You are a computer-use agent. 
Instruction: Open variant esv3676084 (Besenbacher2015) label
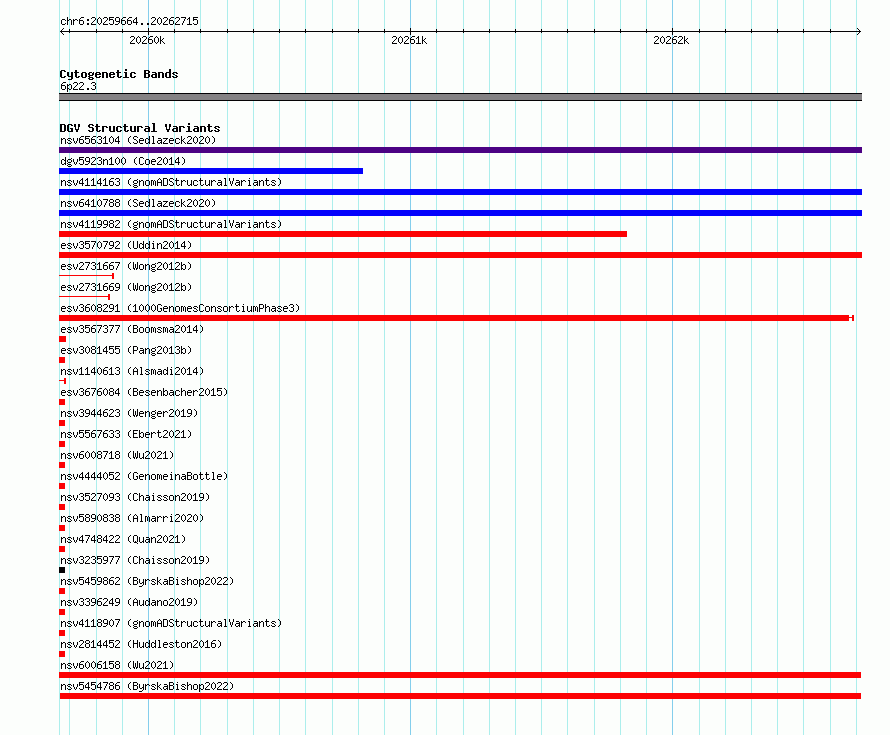pyautogui.click(x=144, y=392)
